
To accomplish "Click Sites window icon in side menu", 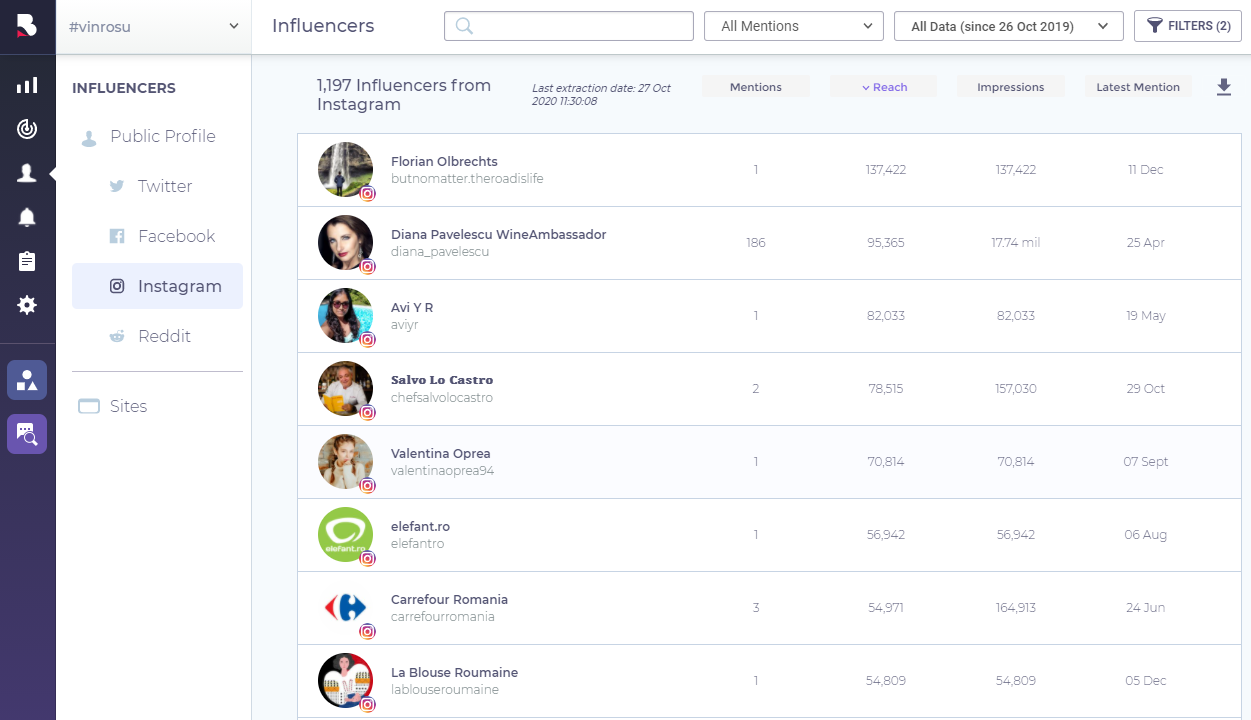I will (89, 406).
